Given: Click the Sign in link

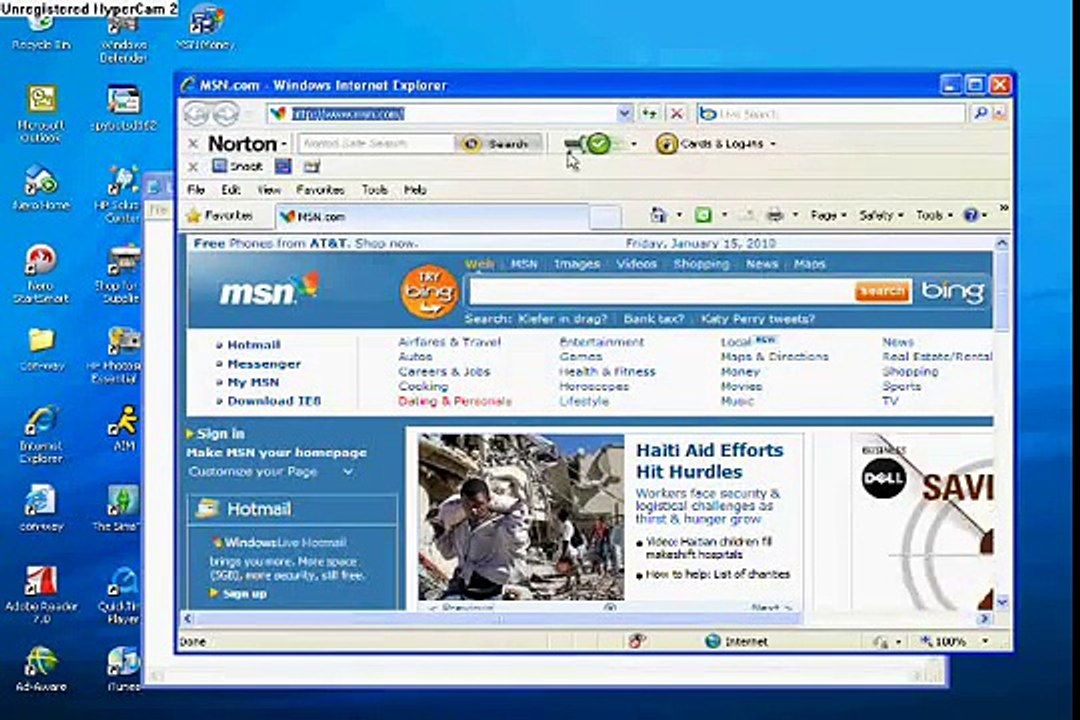Looking at the screenshot, I should click(220, 433).
